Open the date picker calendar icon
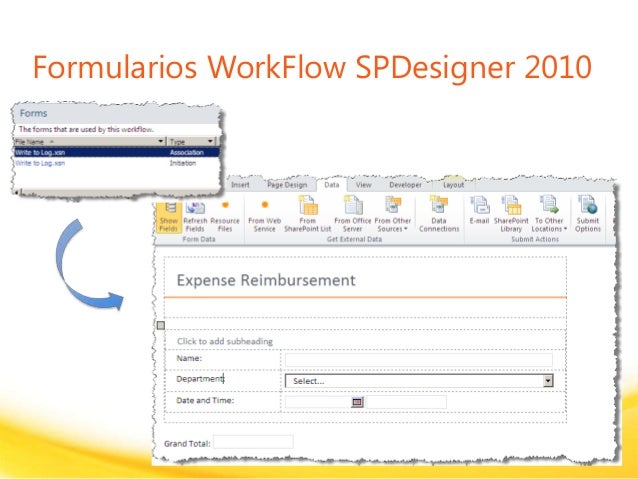Image resolution: width=638 pixels, height=479 pixels. tap(357, 402)
